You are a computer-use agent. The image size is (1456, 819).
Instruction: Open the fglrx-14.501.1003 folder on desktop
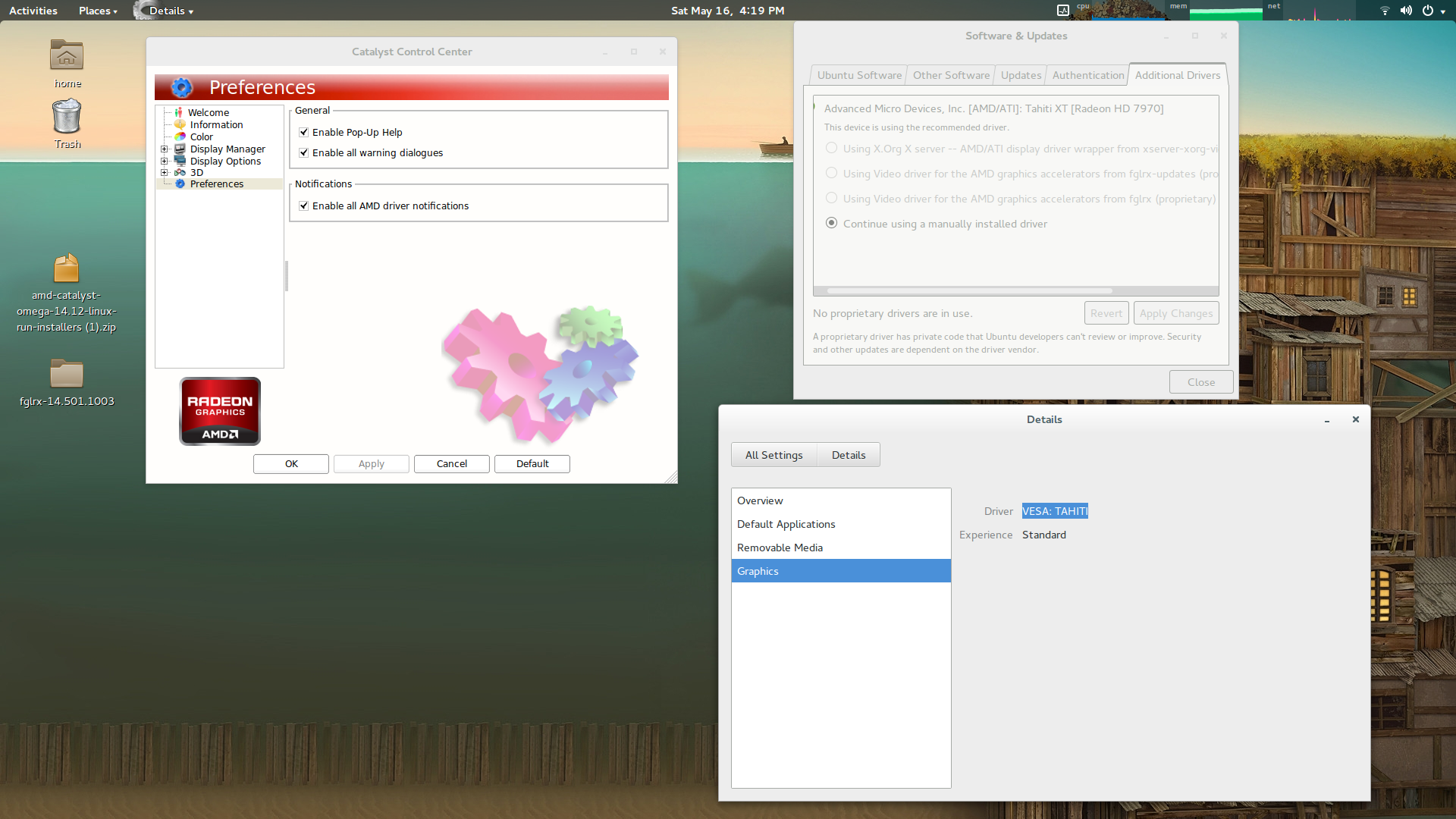67,374
